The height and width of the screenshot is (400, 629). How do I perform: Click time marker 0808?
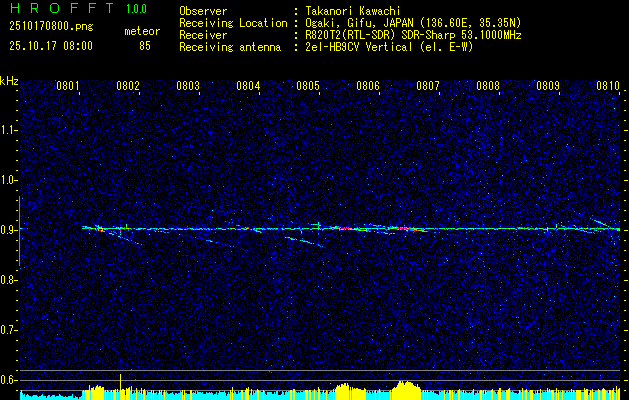(488, 86)
